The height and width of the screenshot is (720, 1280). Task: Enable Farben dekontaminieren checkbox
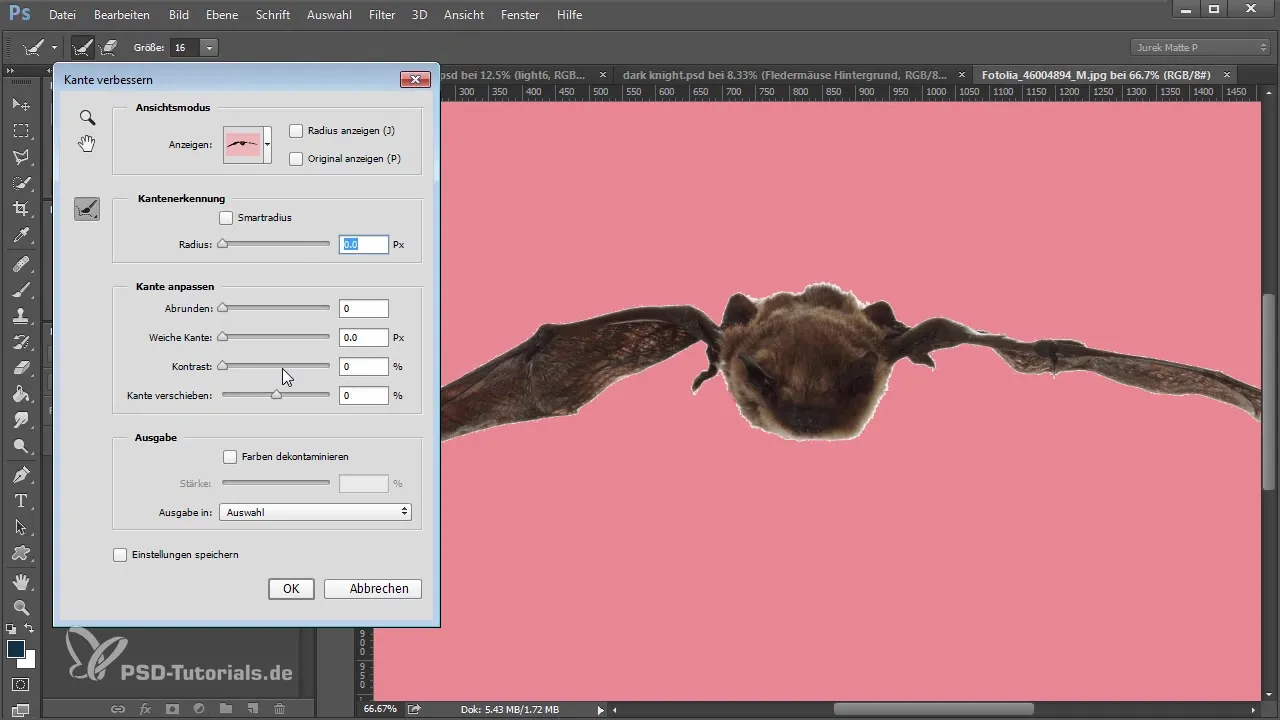(x=230, y=456)
